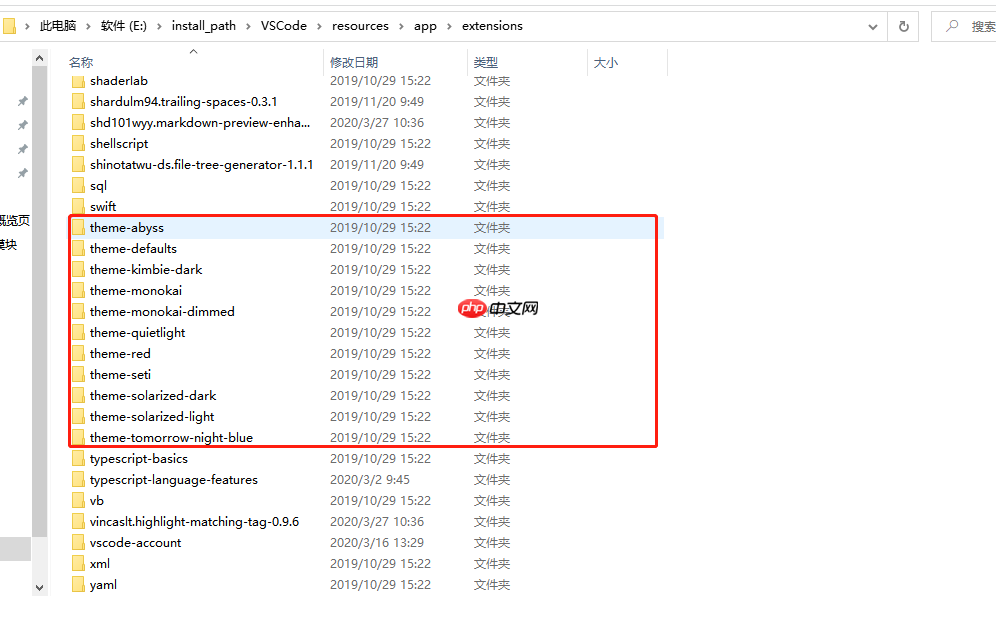Click the scroll up arrow of navigation pane
996x618 pixels.
tap(39, 58)
